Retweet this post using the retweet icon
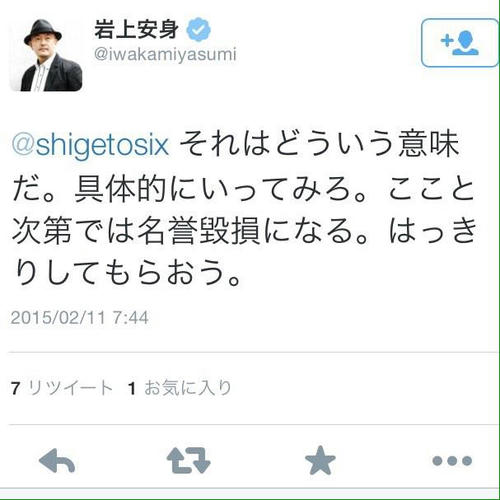Image resolution: width=500 pixels, height=500 pixels. click(188, 461)
